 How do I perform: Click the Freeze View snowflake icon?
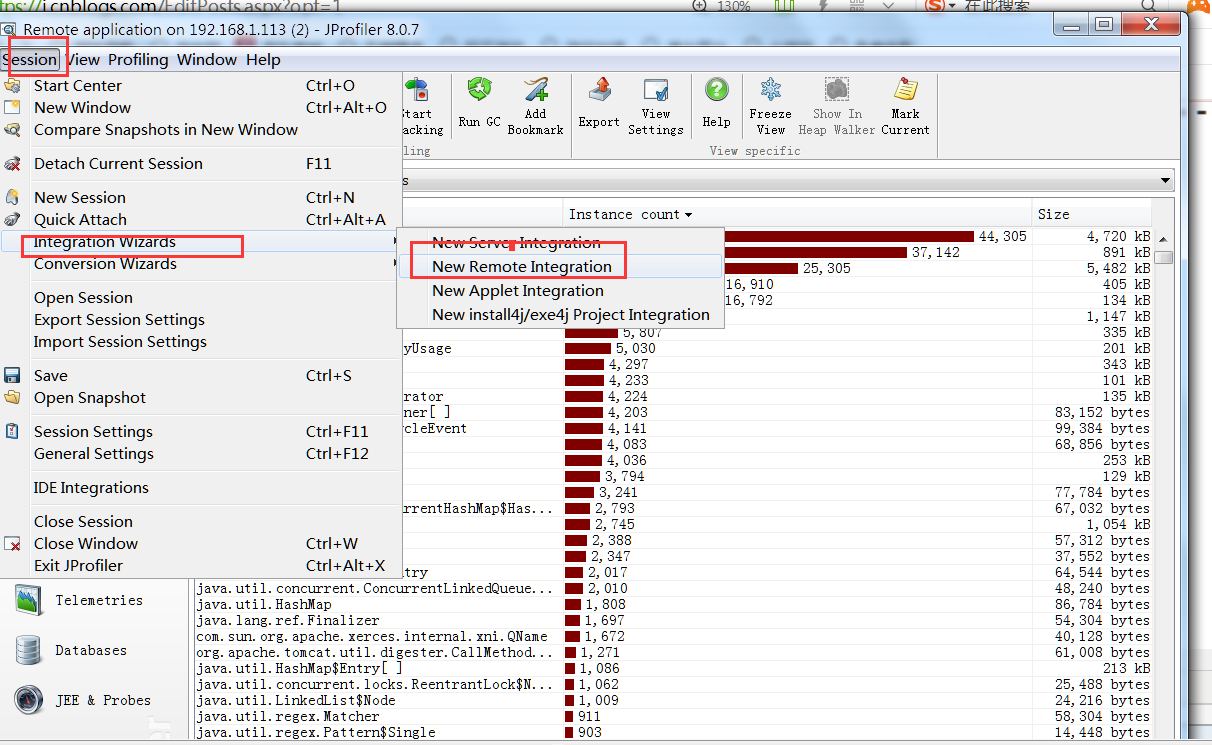tap(771, 90)
